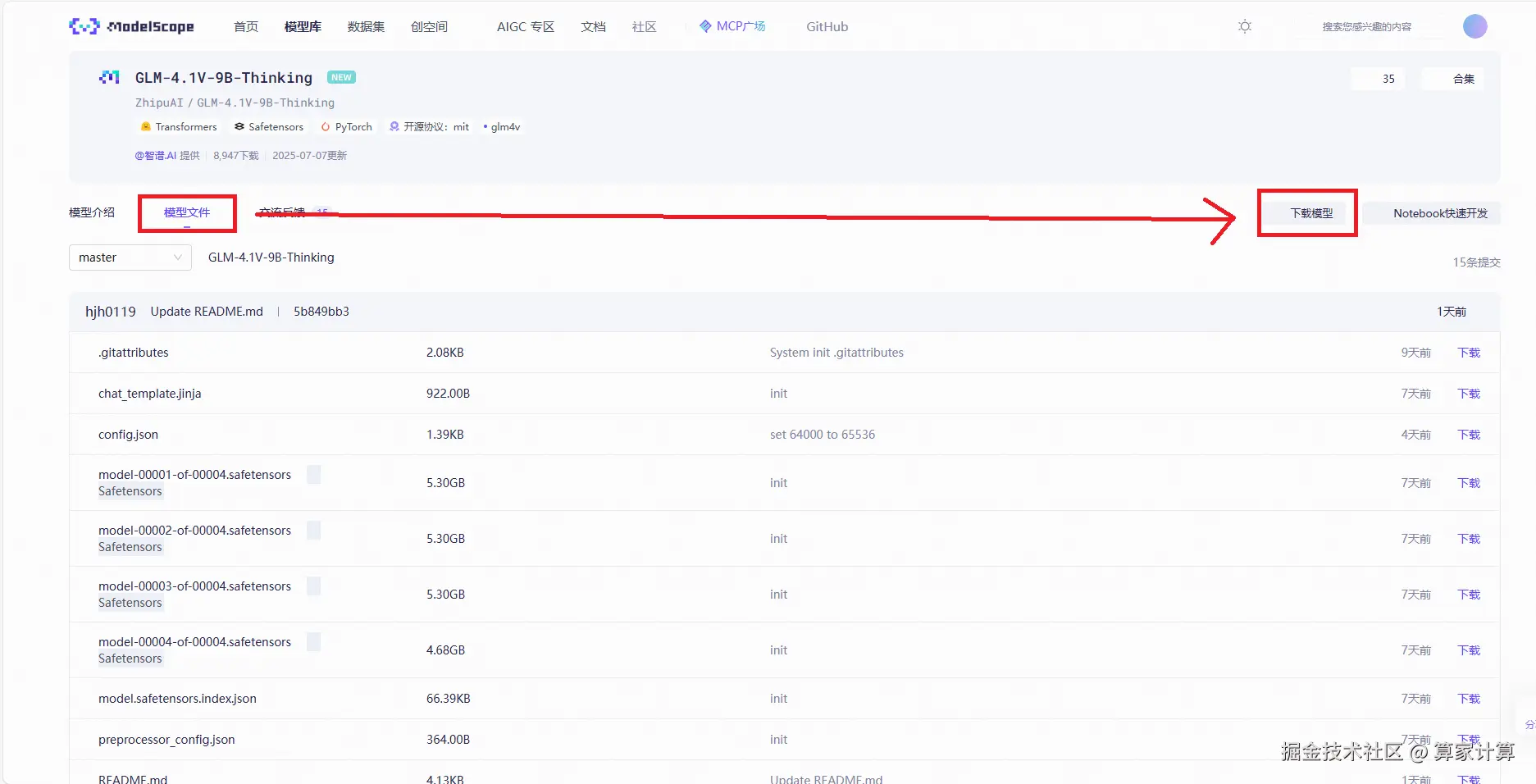
Task: Click the file-info icon for model-00001-of-00004.safetensors
Action: pos(313,474)
